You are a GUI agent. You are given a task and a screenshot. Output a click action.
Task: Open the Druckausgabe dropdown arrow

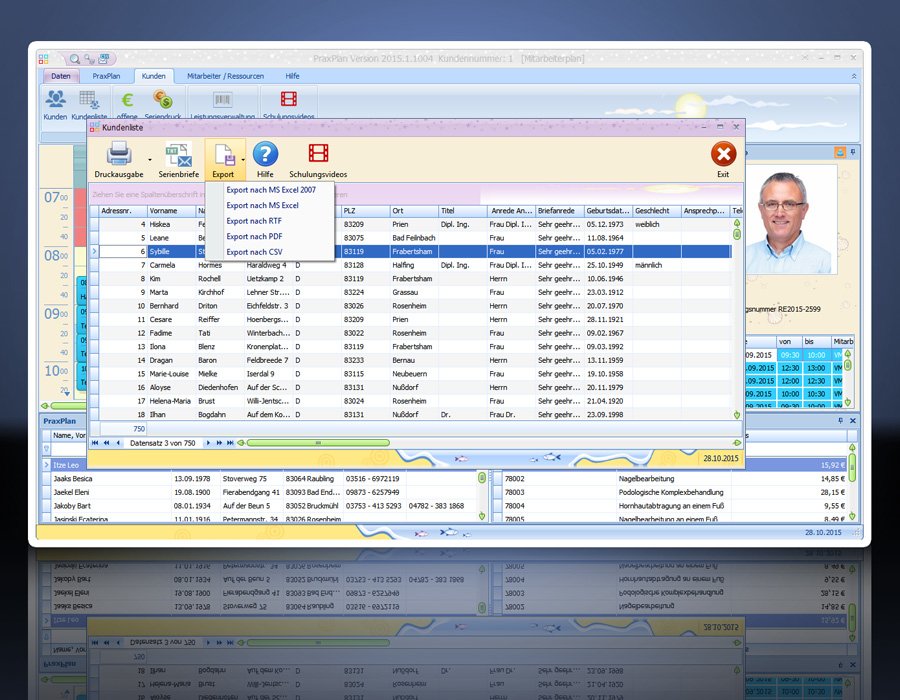(x=150, y=160)
